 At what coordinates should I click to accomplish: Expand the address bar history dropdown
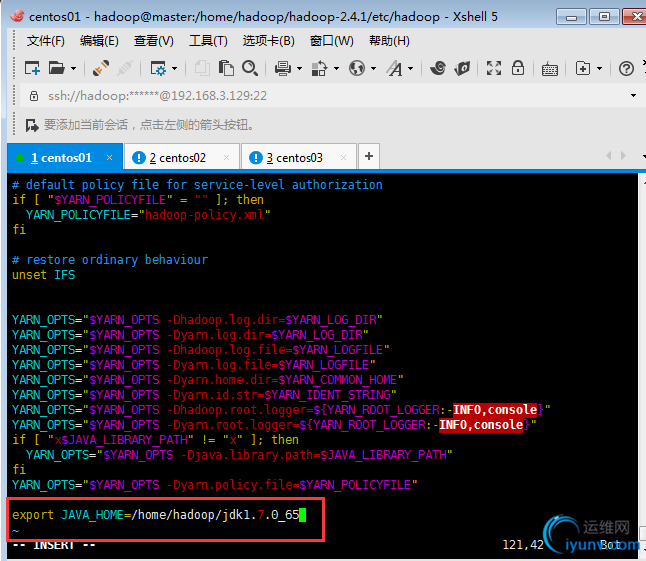(633, 96)
